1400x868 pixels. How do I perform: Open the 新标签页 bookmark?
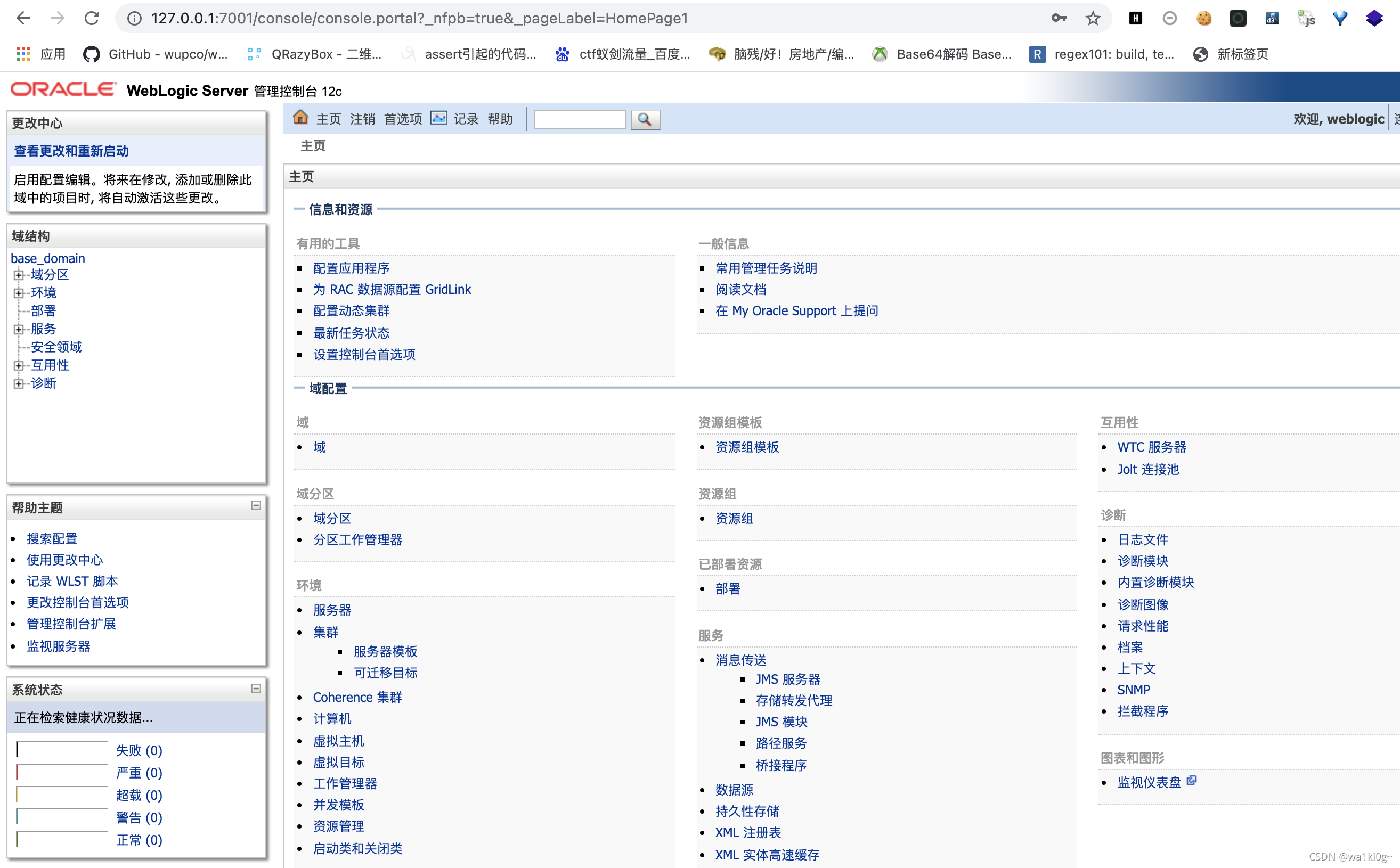click(x=1231, y=54)
